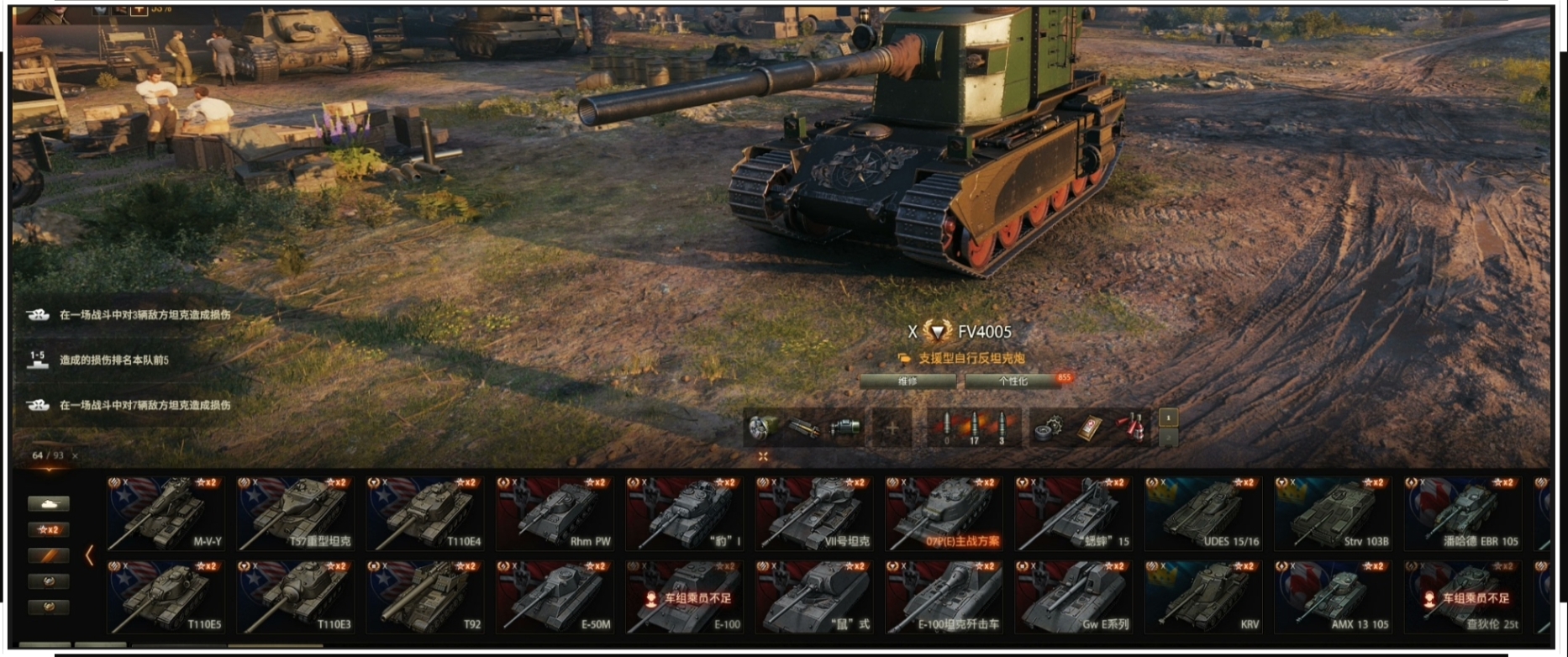The image size is (1568, 657).
Task: Switch to loadout preset 2
Action: point(1167,437)
